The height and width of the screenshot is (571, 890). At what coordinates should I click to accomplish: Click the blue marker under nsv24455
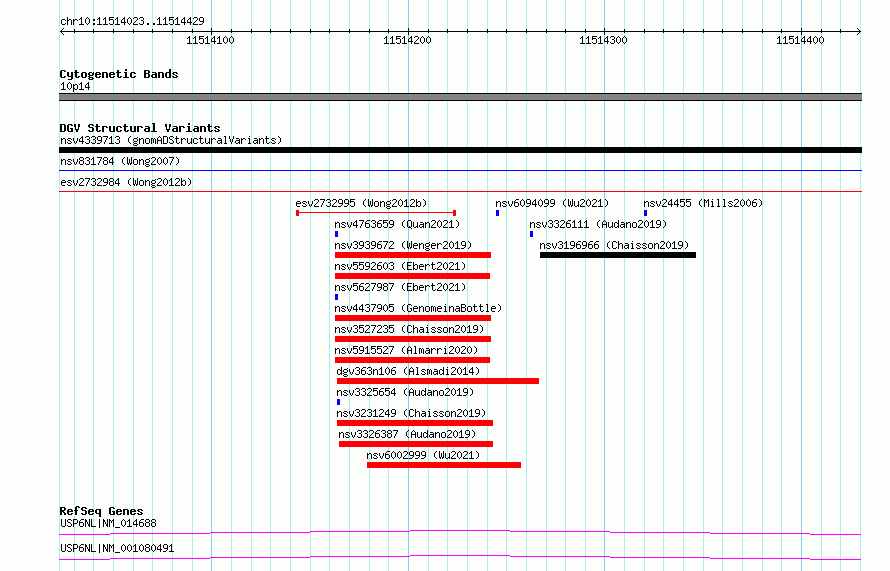[645, 213]
